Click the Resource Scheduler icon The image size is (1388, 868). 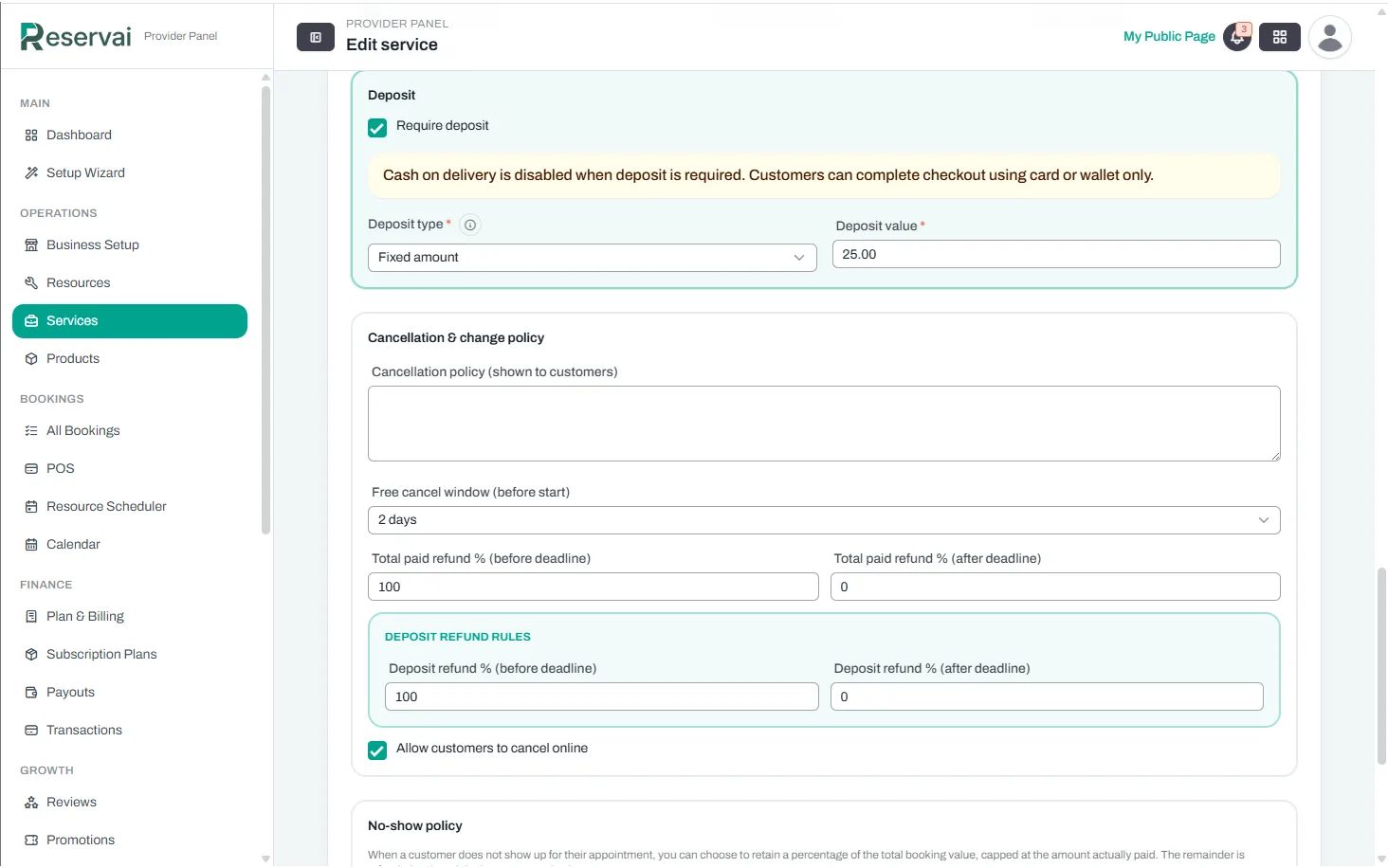(31, 507)
